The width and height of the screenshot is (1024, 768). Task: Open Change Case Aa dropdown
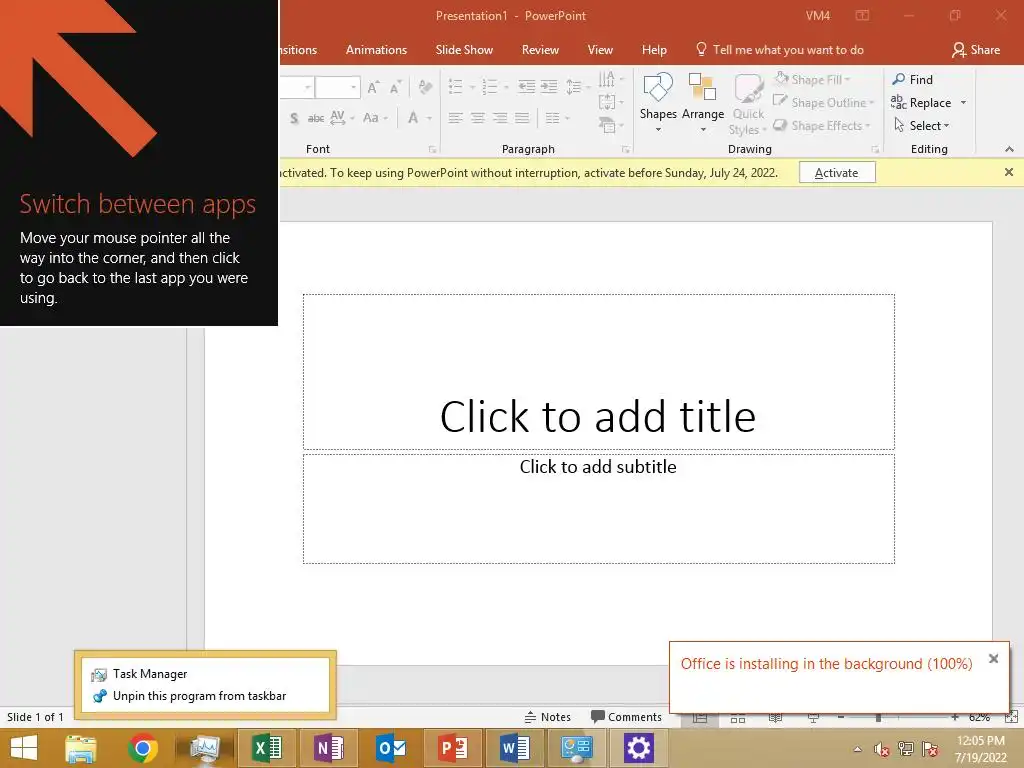click(x=375, y=118)
